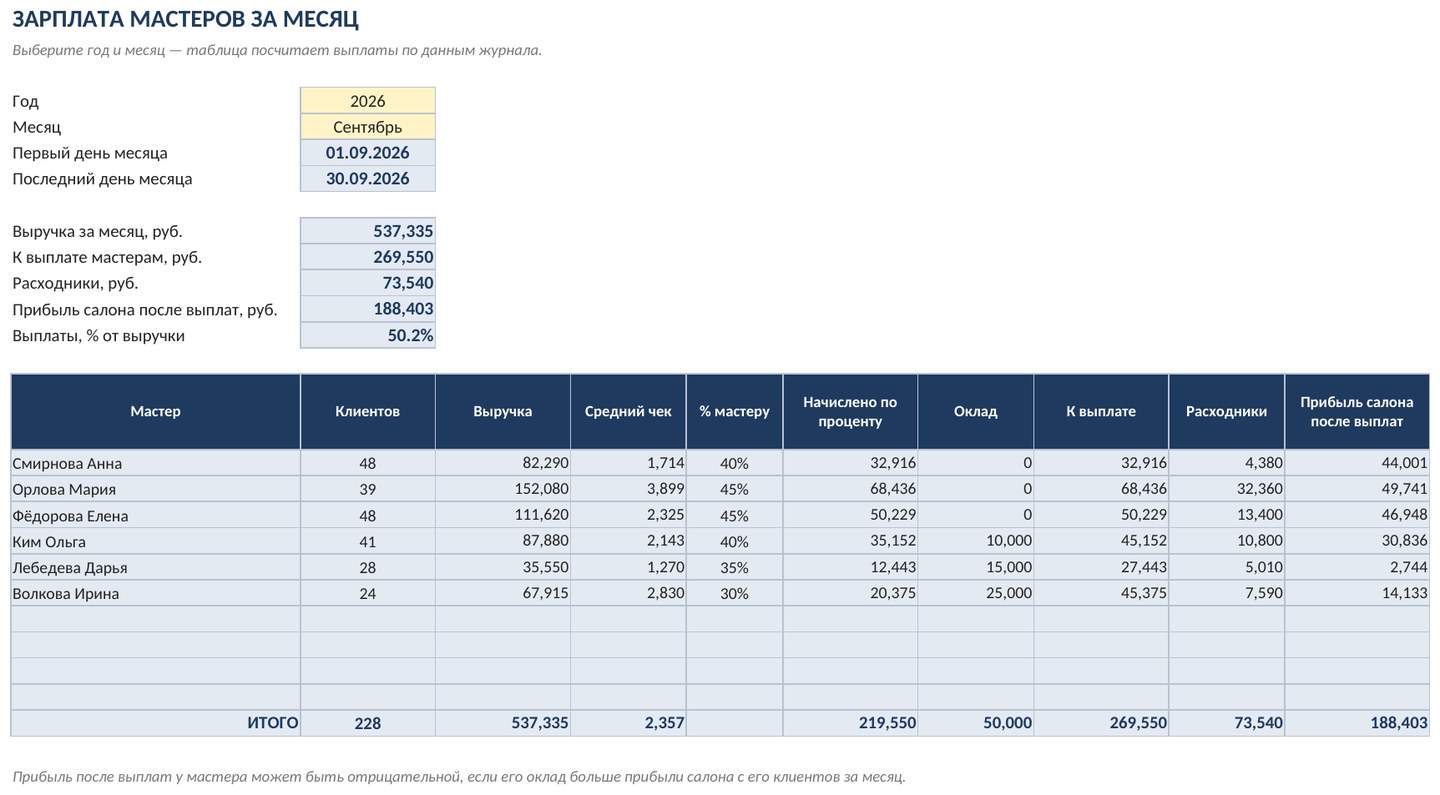
Task: Click the Начислено по проценту column header
Action: coord(851,412)
